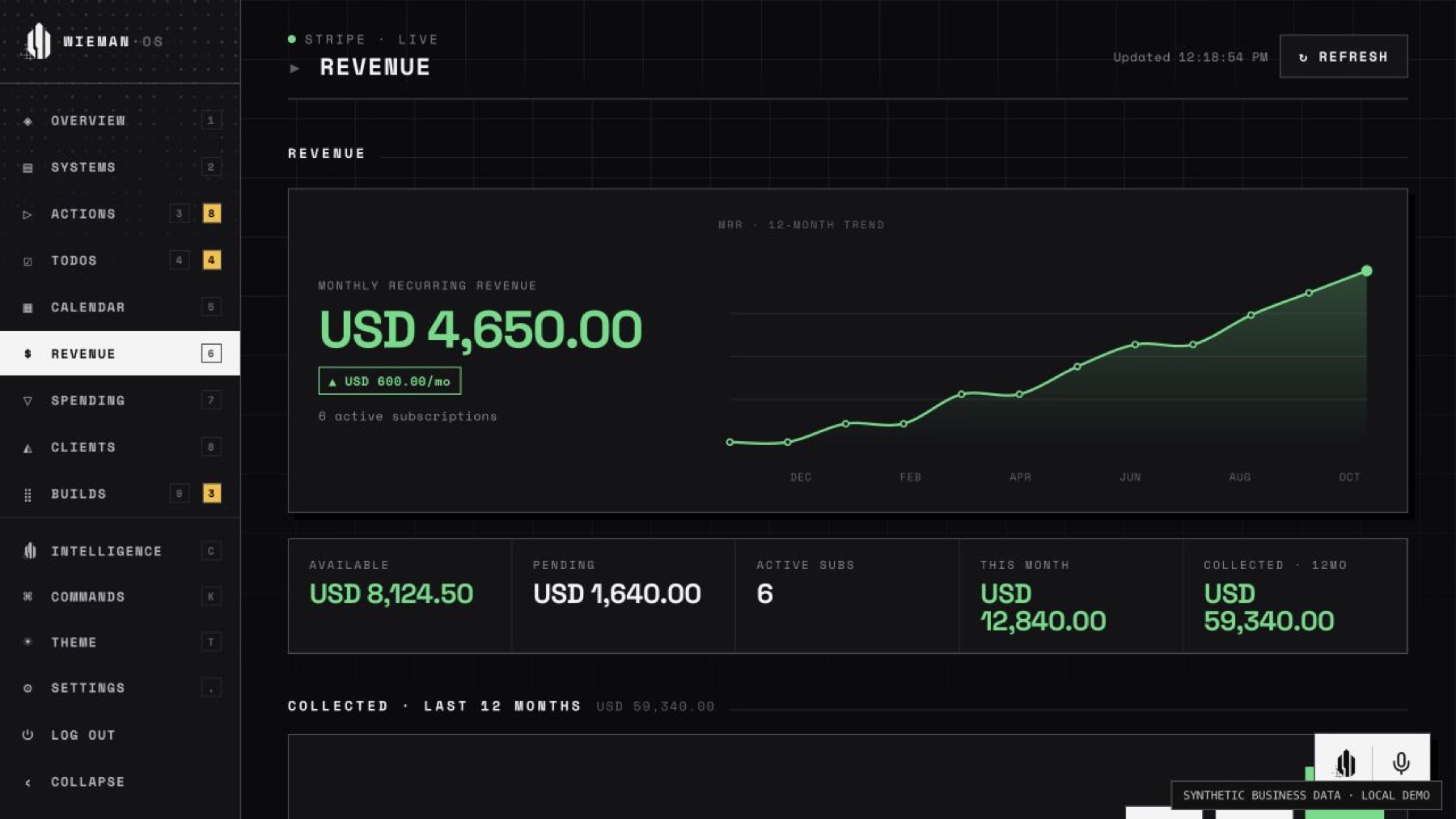Click the Available USD 8,124.50 value
Viewport: 1456px width, 819px height.
(391, 594)
